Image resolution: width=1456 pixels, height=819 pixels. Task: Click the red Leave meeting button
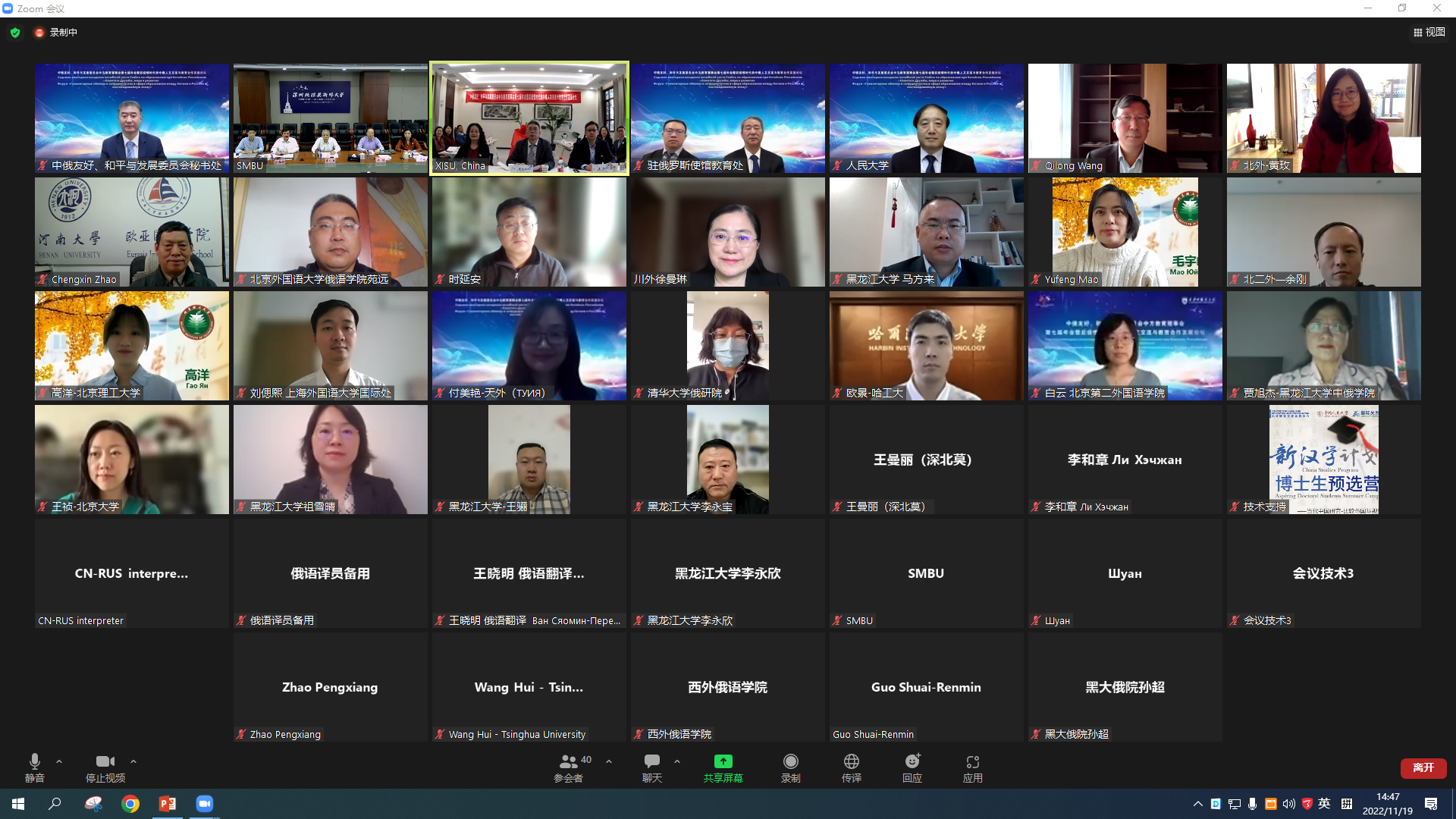pyautogui.click(x=1423, y=767)
